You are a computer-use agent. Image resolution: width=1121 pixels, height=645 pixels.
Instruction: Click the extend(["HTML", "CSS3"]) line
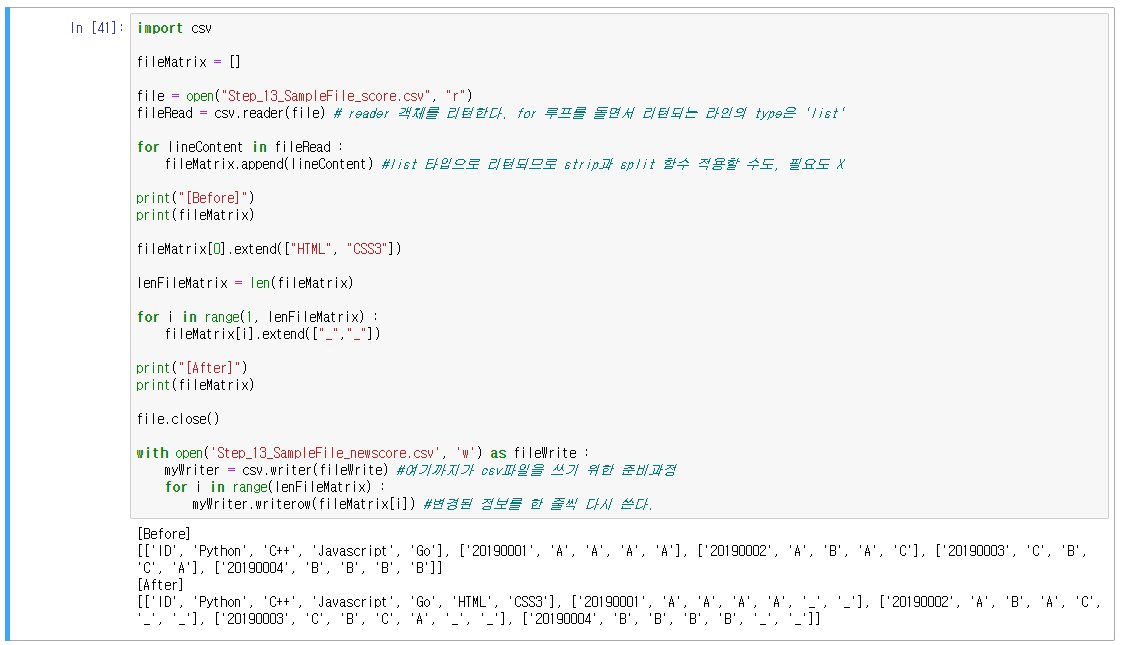pyautogui.click(x=269, y=249)
